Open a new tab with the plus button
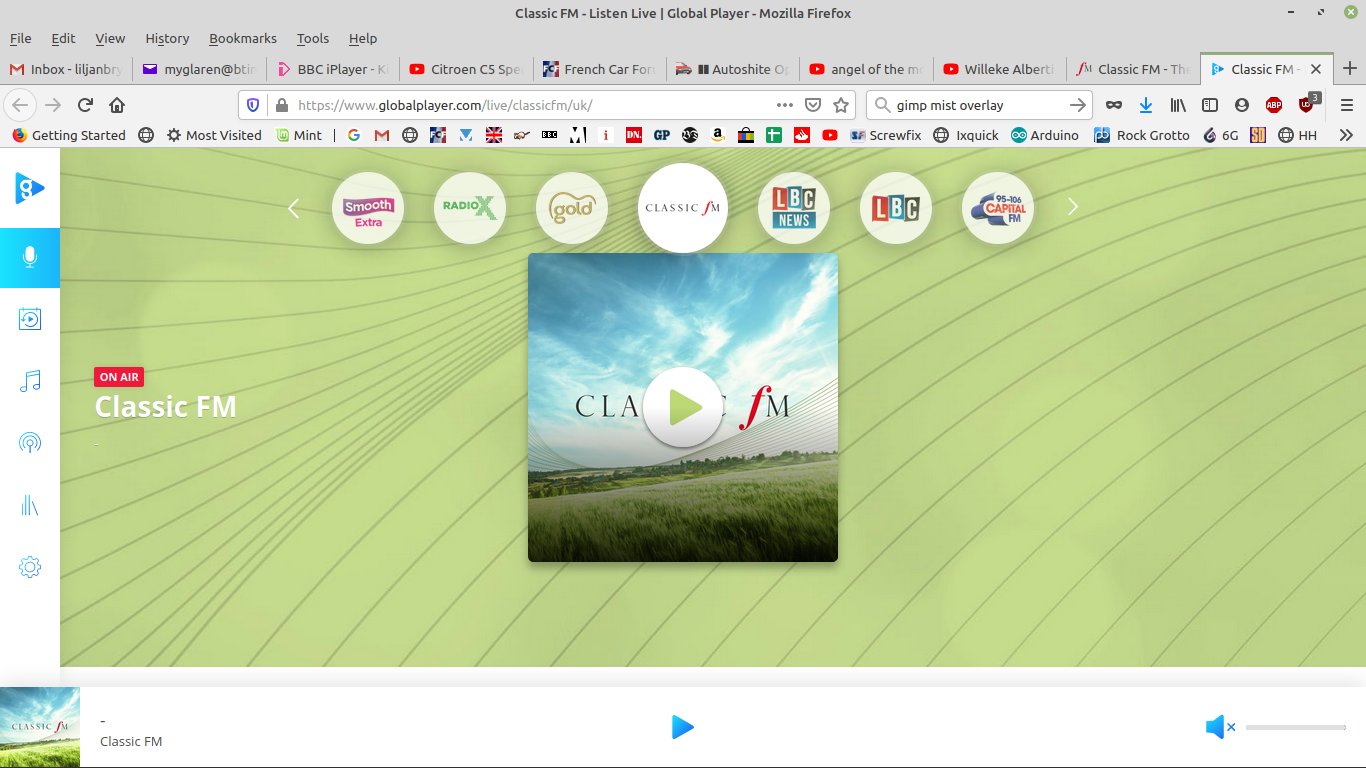 [x=1350, y=69]
